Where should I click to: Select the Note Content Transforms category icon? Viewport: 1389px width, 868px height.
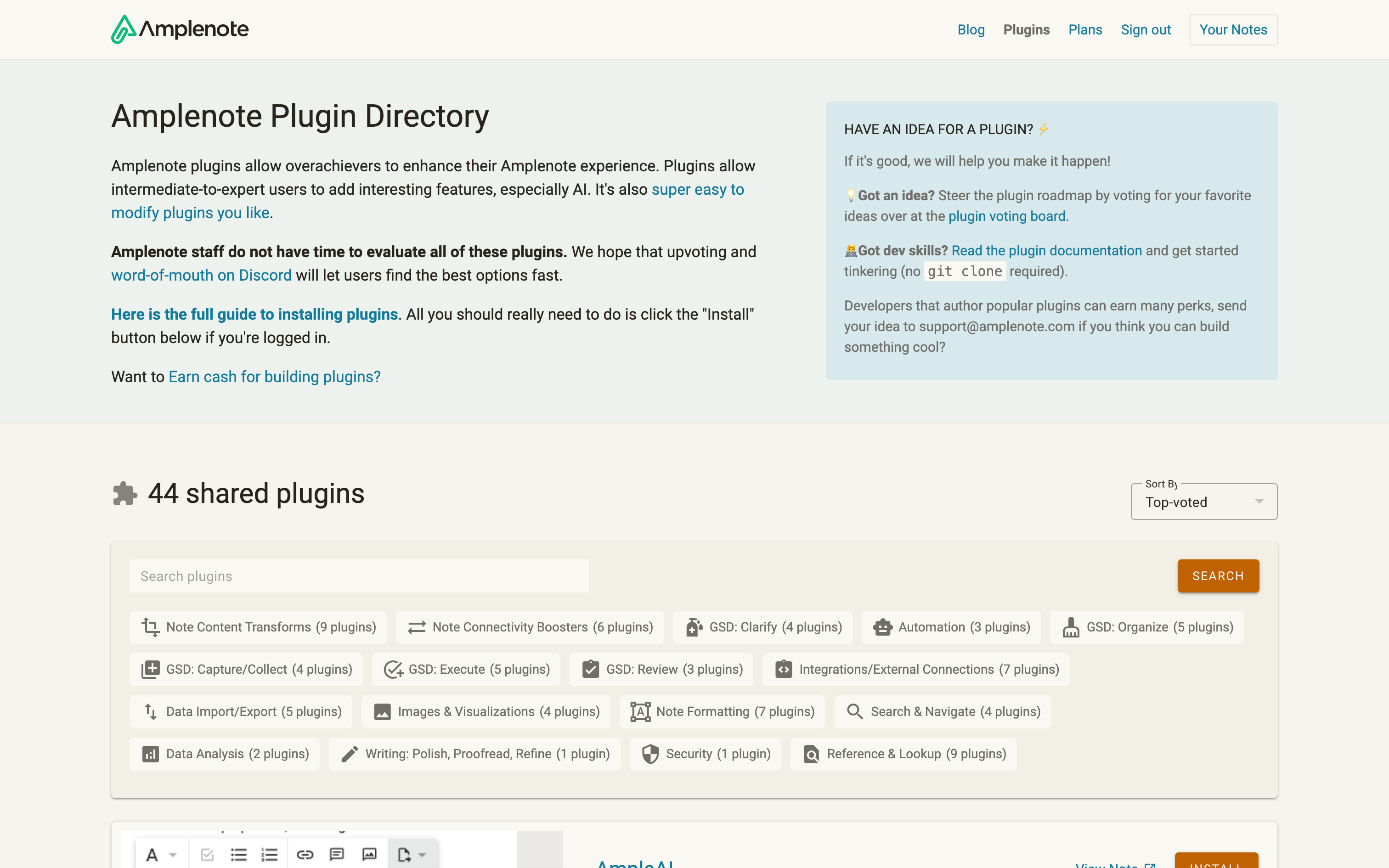tap(150, 627)
